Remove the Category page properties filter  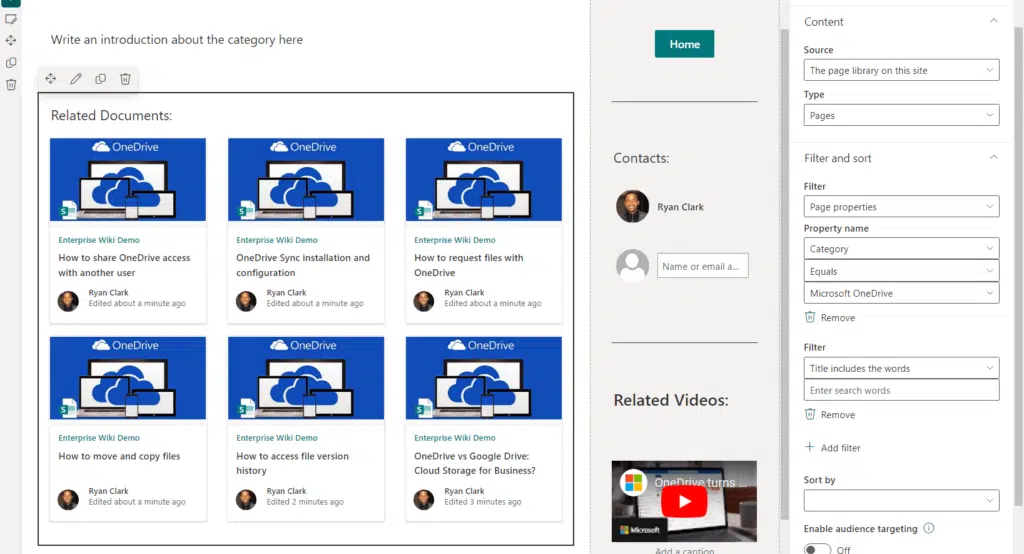(837, 318)
